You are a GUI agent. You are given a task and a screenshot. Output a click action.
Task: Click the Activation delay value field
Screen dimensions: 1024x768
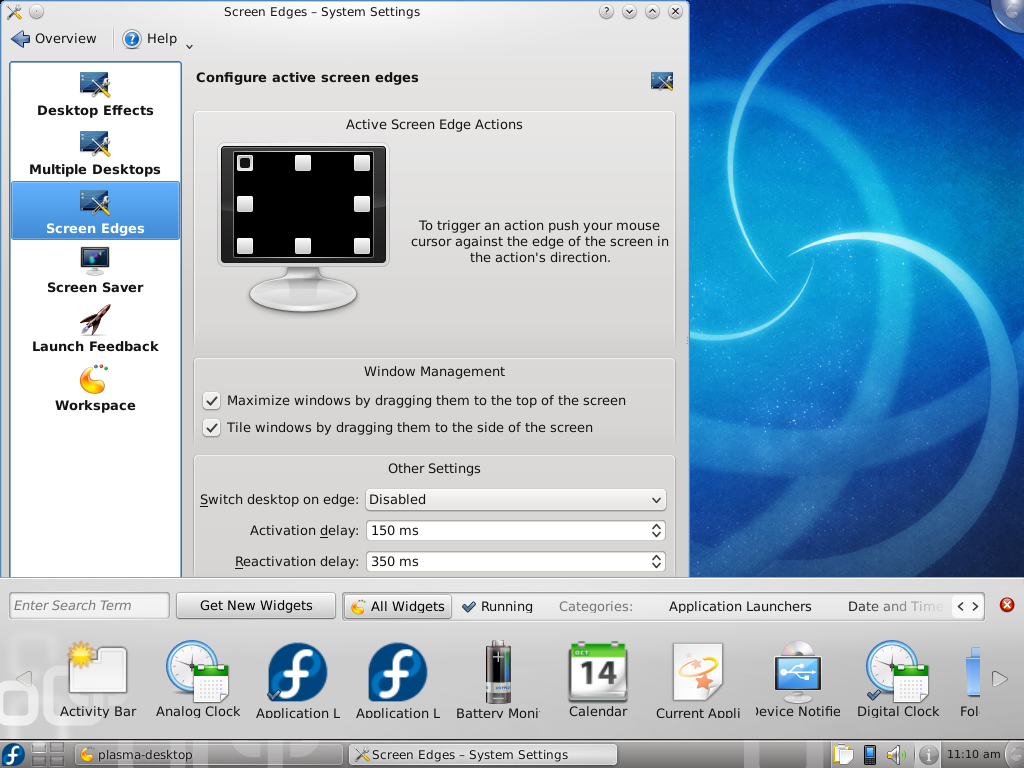click(x=507, y=530)
